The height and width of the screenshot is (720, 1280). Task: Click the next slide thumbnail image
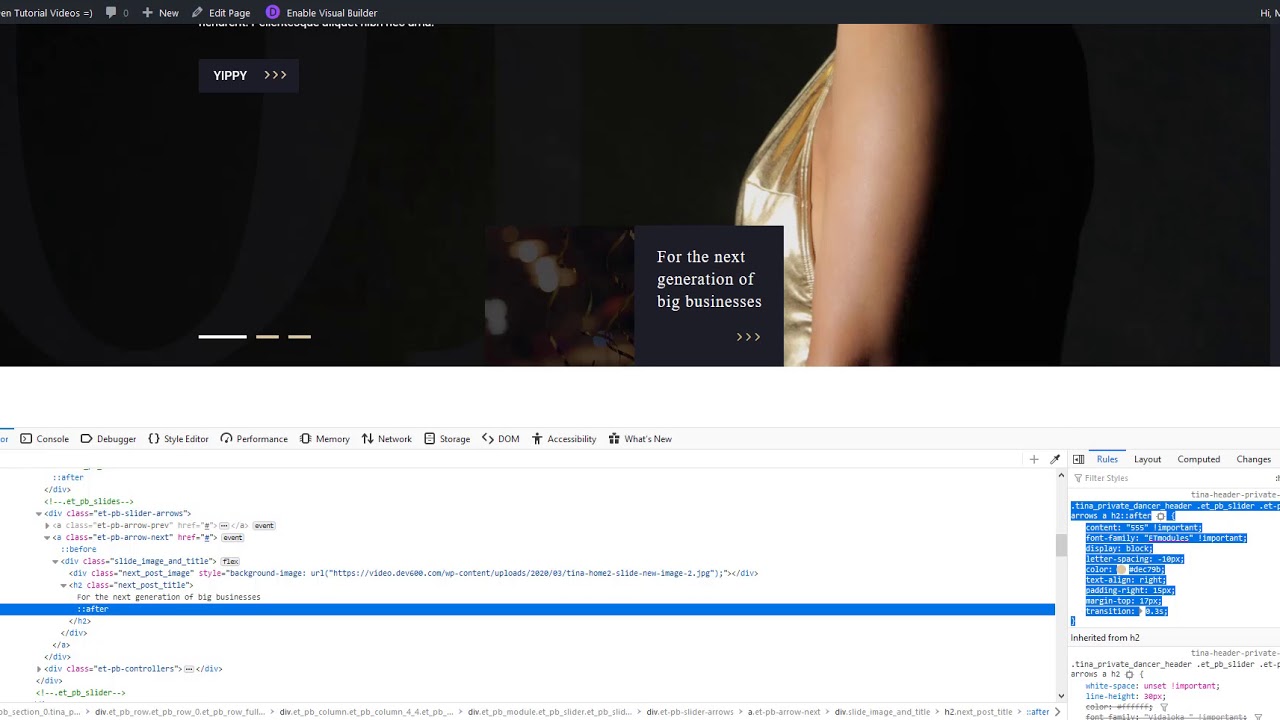coord(559,296)
